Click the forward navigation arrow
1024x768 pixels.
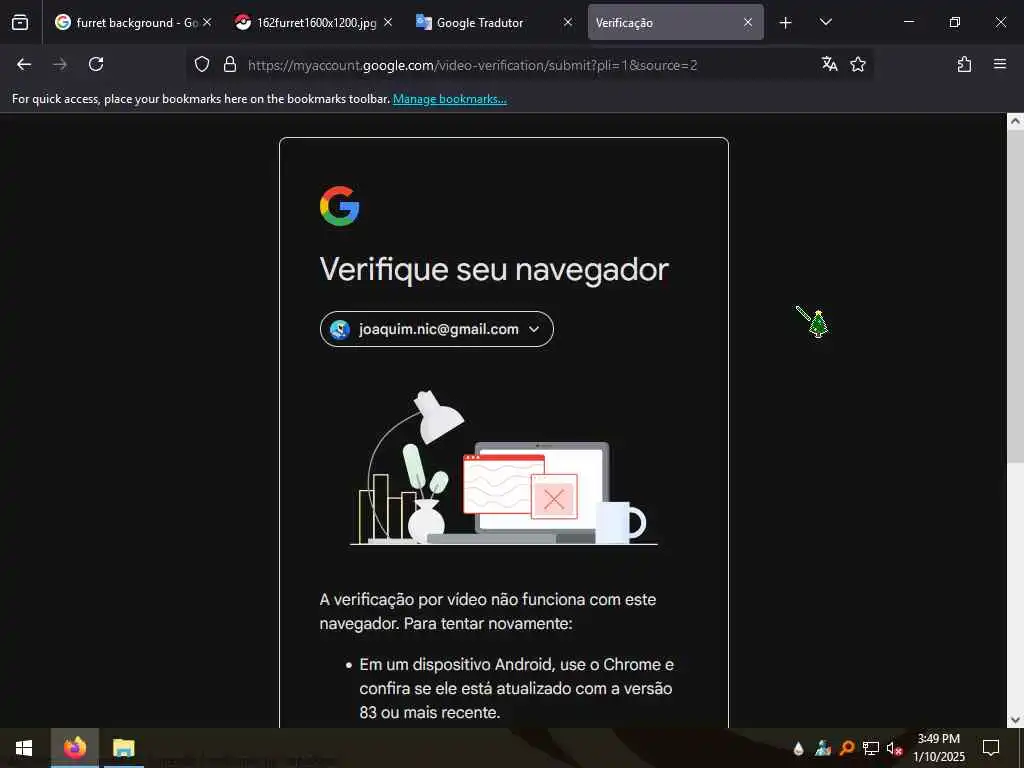(60, 64)
